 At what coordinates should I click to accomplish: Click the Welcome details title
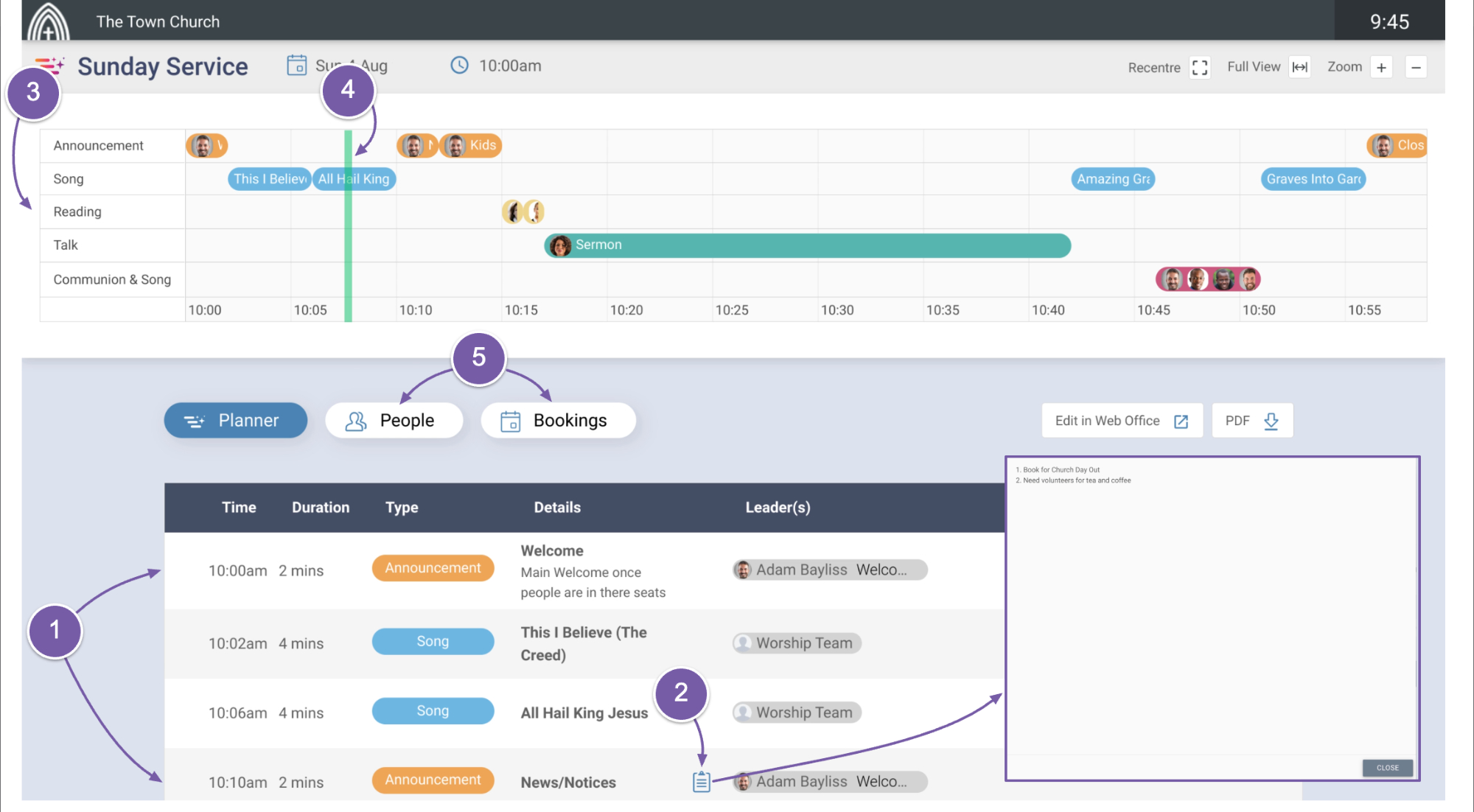click(552, 550)
